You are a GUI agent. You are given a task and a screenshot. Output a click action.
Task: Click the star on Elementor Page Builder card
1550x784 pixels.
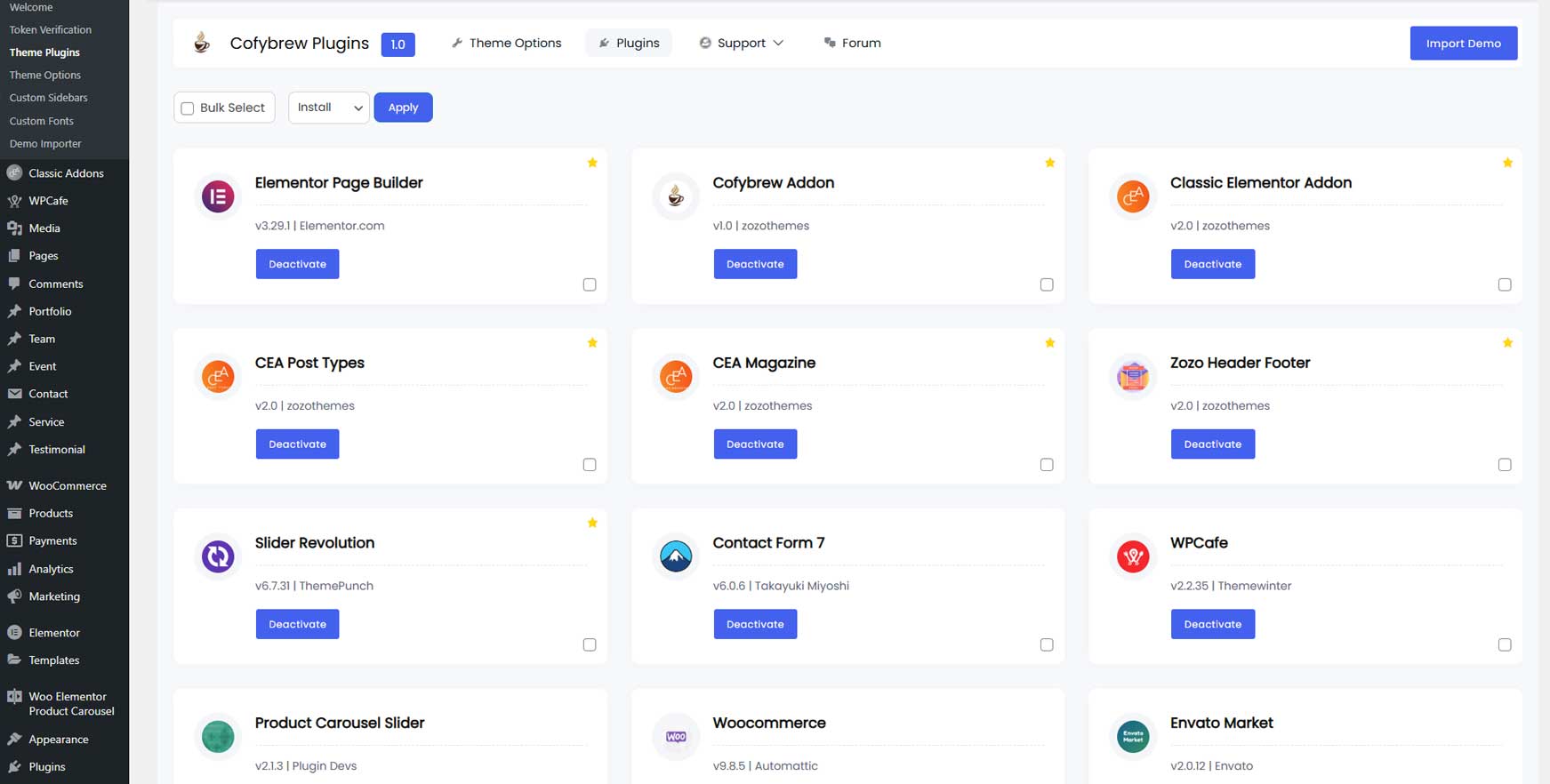(592, 163)
